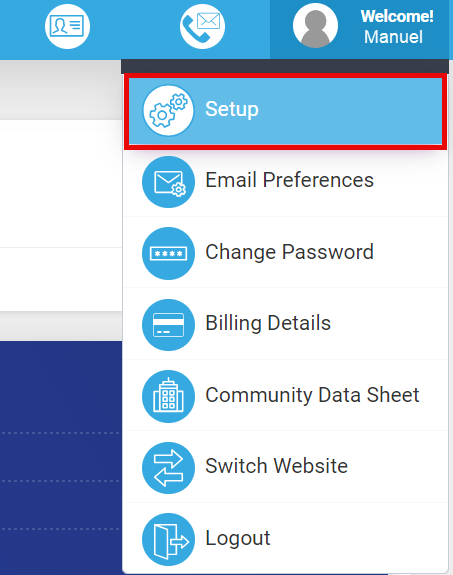Click the Community Data Sheet building icon
The image size is (453, 575).
tap(168, 396)
